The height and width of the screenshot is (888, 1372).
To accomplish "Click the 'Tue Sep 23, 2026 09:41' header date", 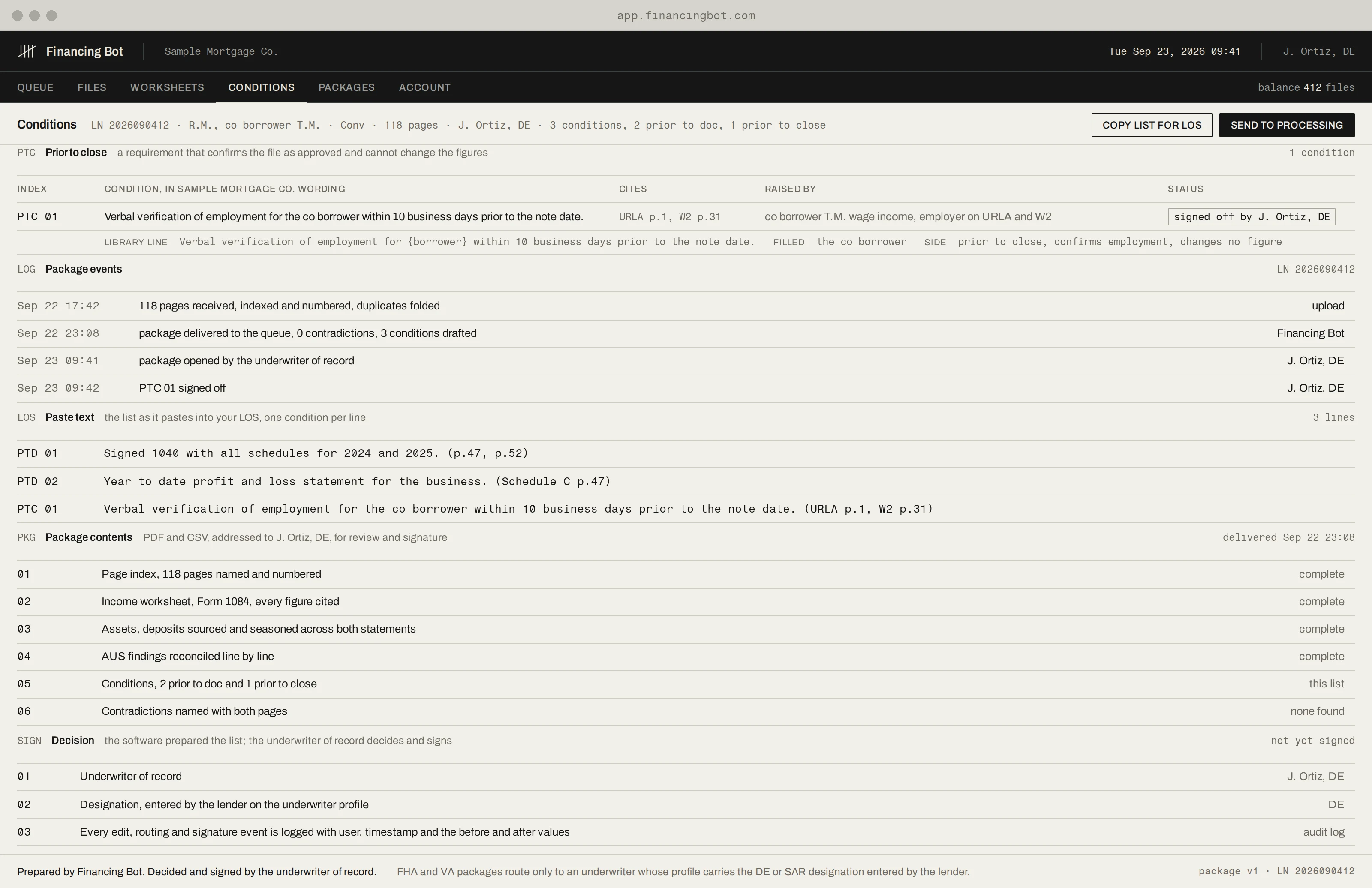I will coord(1174,51).
